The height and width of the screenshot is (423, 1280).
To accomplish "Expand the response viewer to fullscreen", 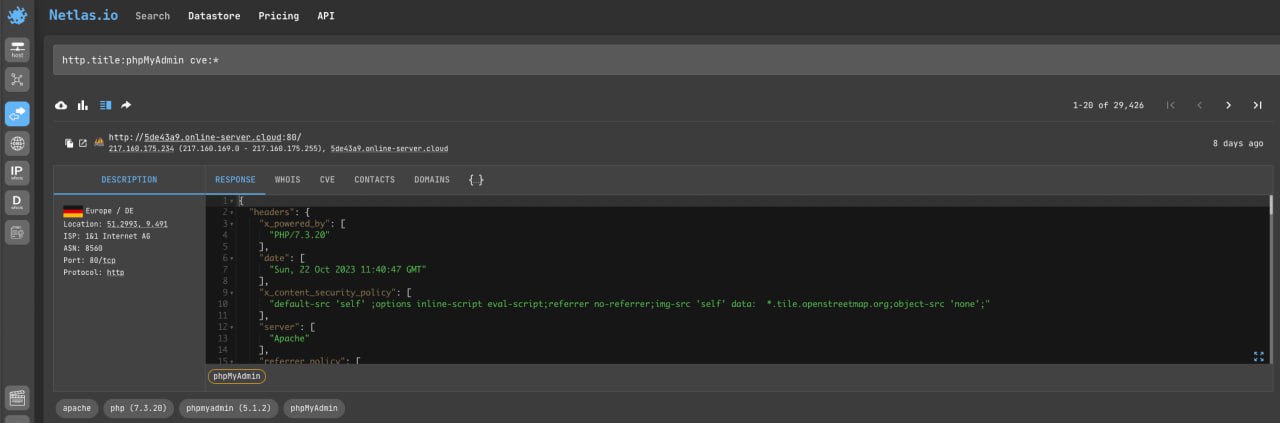I will (x=1258, y=356).
